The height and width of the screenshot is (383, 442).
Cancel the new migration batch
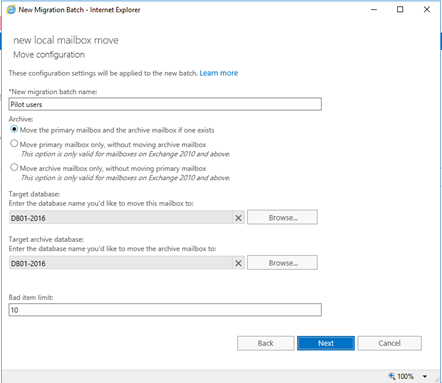389,343
